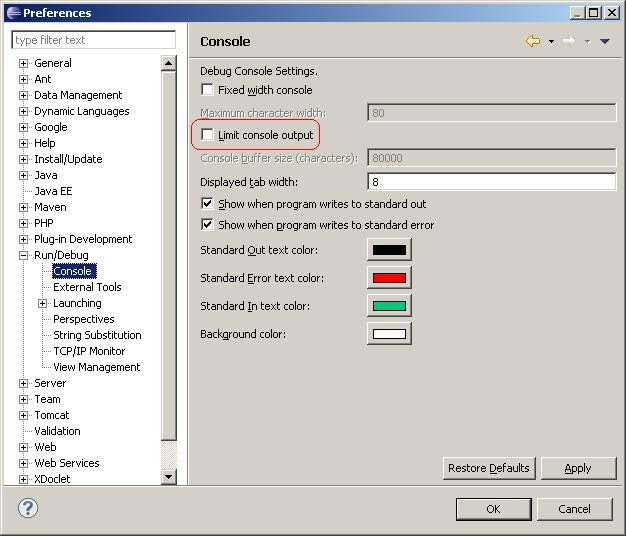Select the XDoclet tree item
The height and width of the screenshot is (536, 626).
(x=52, y=479)
